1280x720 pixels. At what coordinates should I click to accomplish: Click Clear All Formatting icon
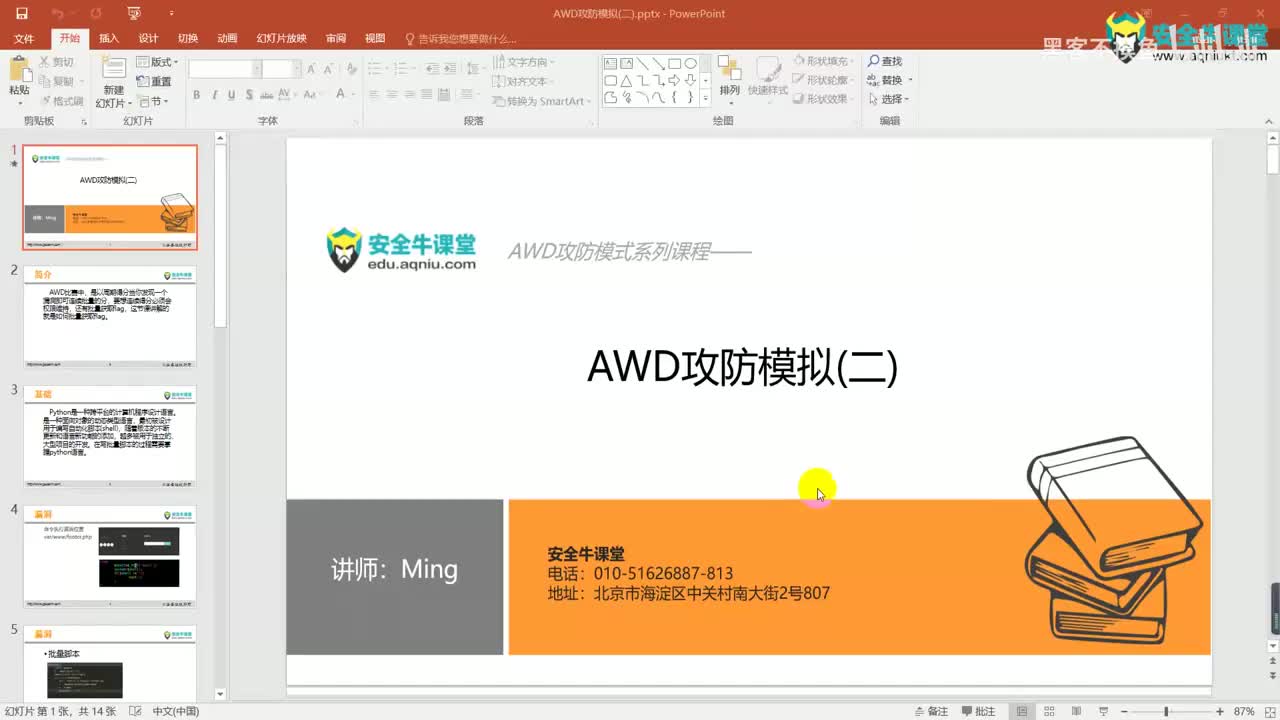click(350, 69)
